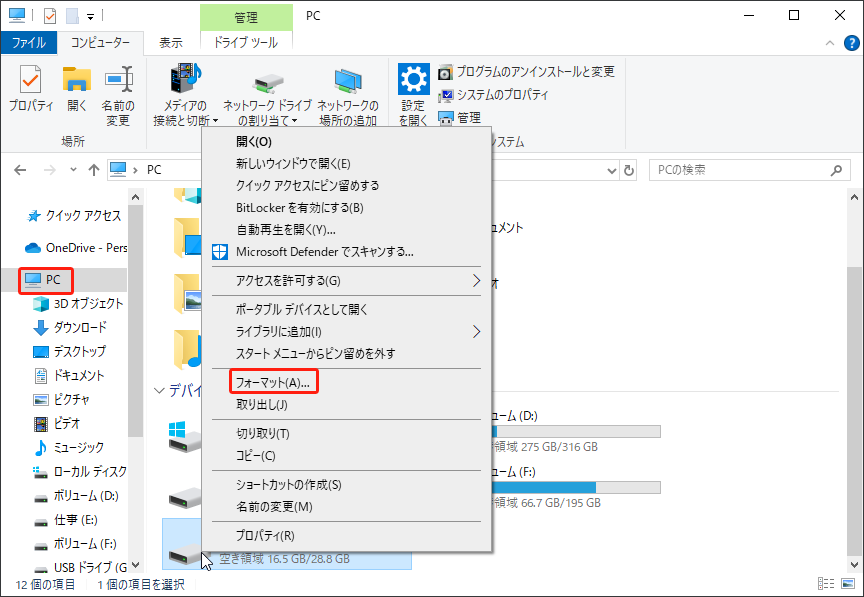
Task: Open Volume (D:) in sidebar
Action: tap(76, 496)
